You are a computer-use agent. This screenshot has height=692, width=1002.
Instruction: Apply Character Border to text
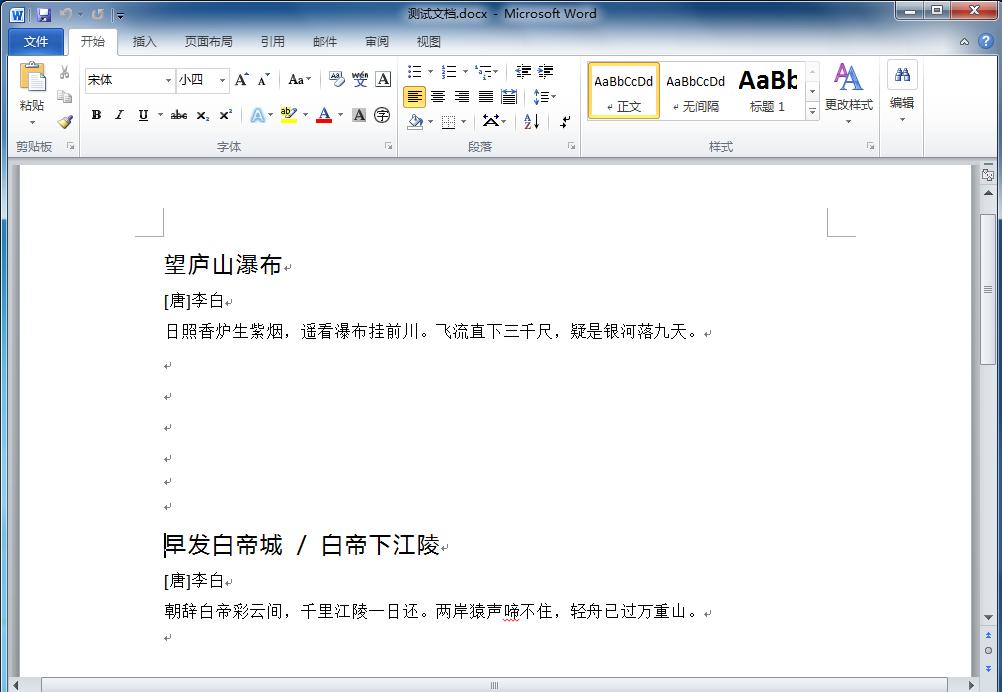click(385, 79)
